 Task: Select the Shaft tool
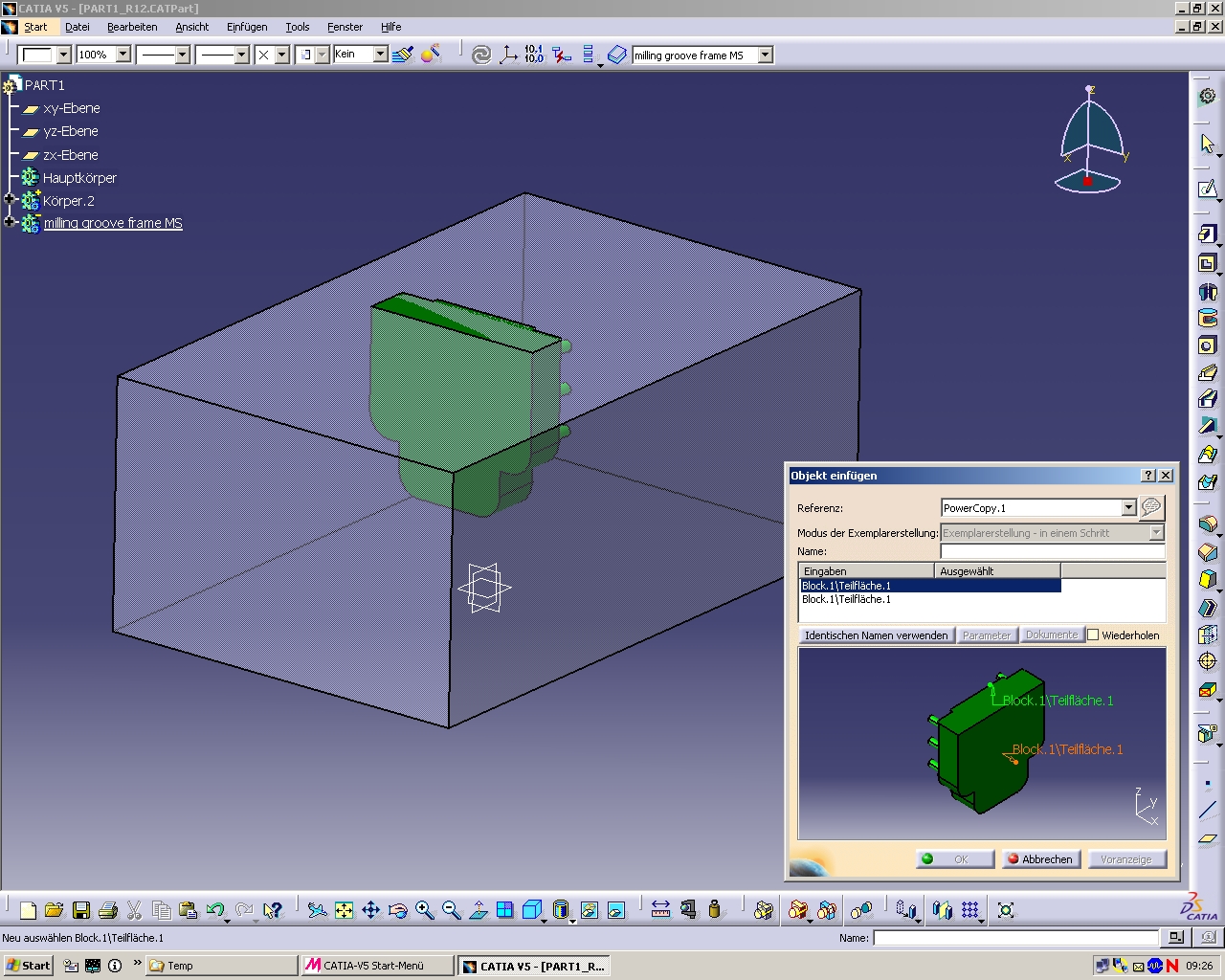[1208, 291]
